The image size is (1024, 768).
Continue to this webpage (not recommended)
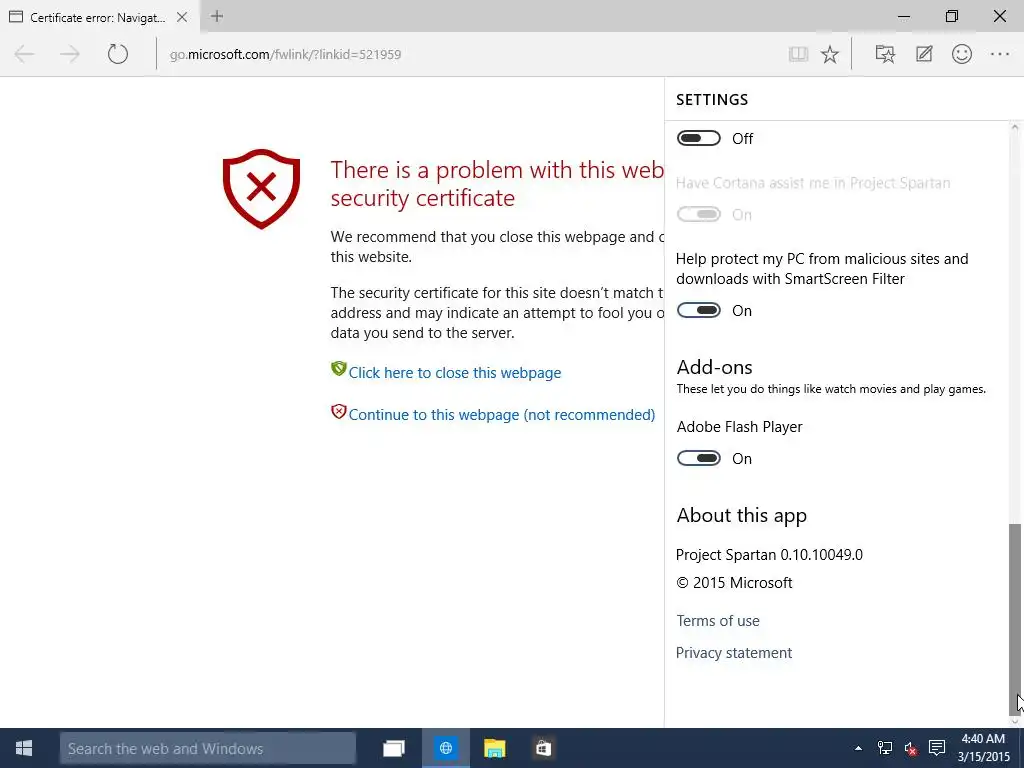[502, 415]
